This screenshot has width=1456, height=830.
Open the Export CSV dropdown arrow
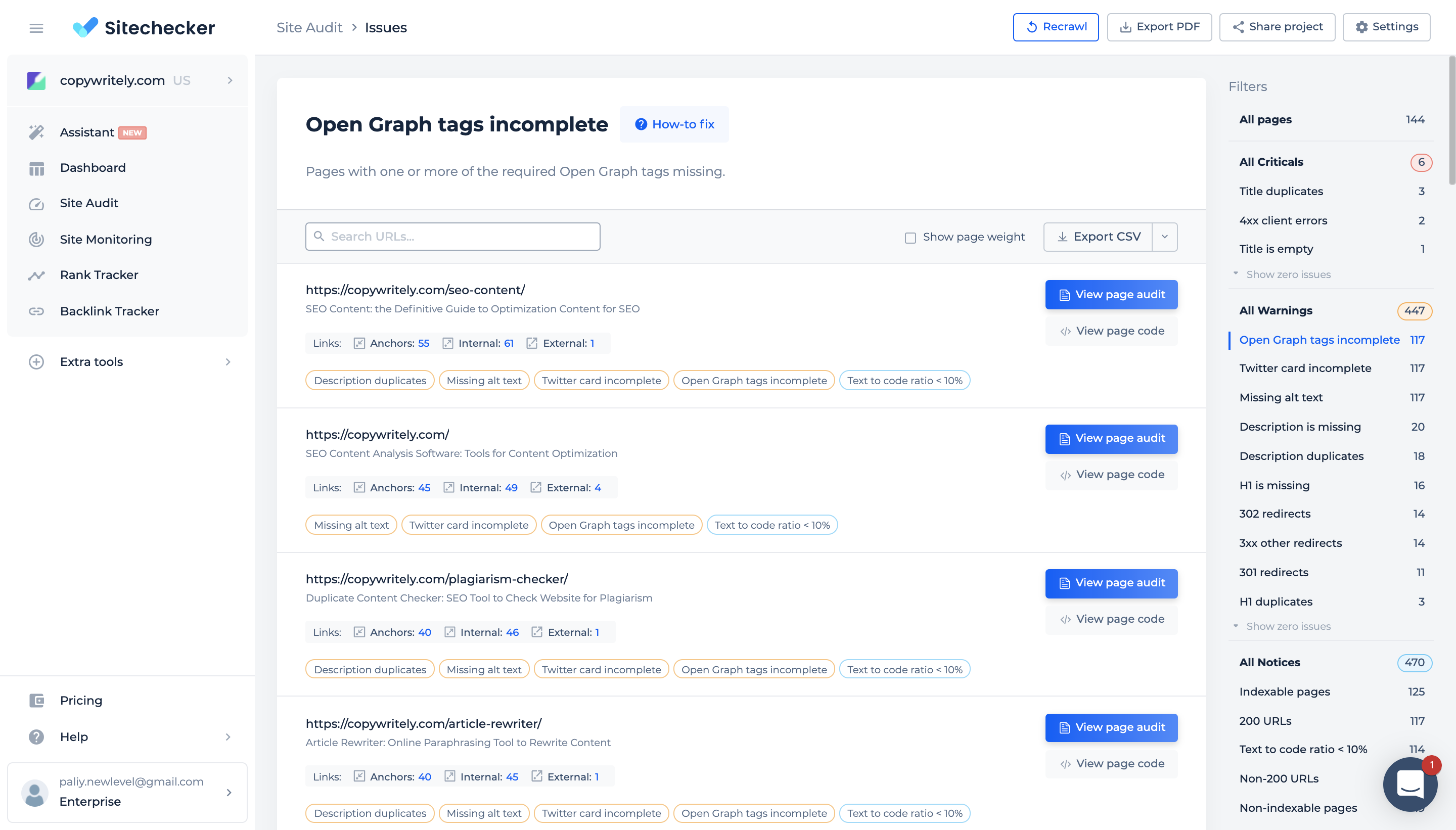(x=1165, y=237)
